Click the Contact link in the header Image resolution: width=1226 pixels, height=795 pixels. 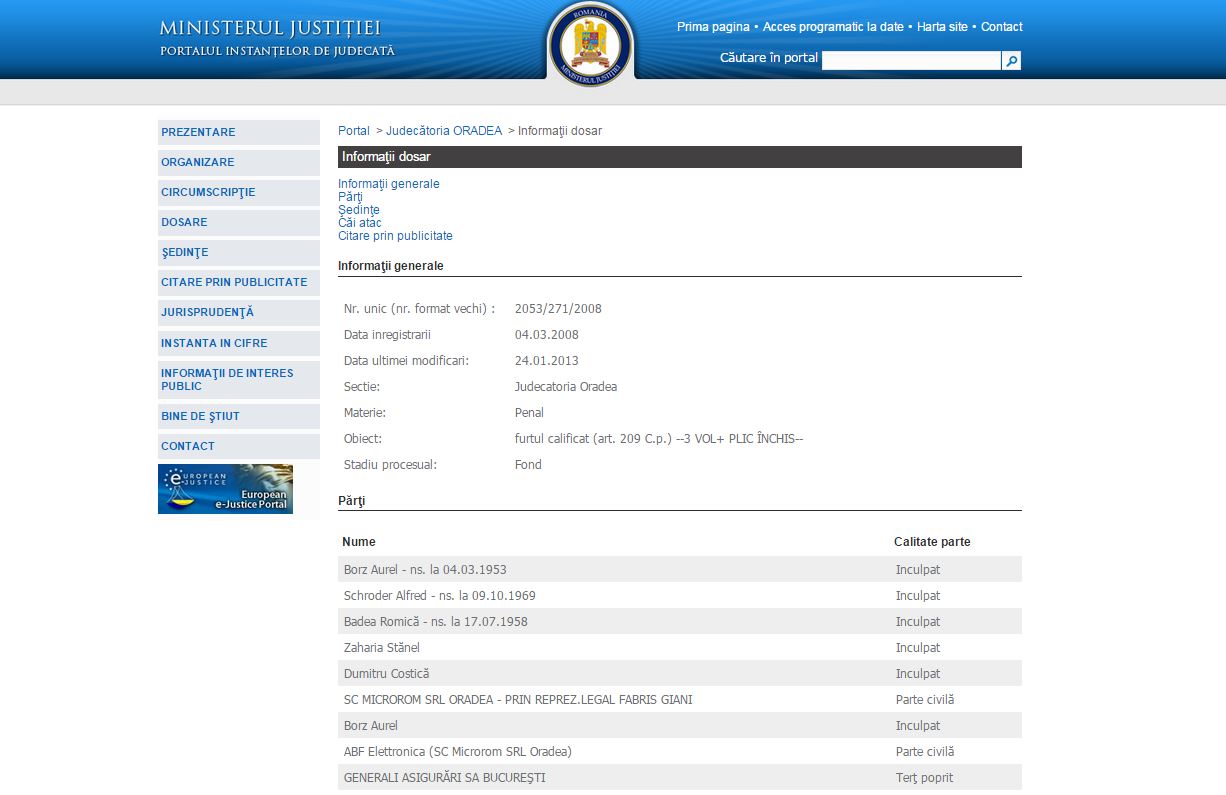click(x=1002, y=27)
